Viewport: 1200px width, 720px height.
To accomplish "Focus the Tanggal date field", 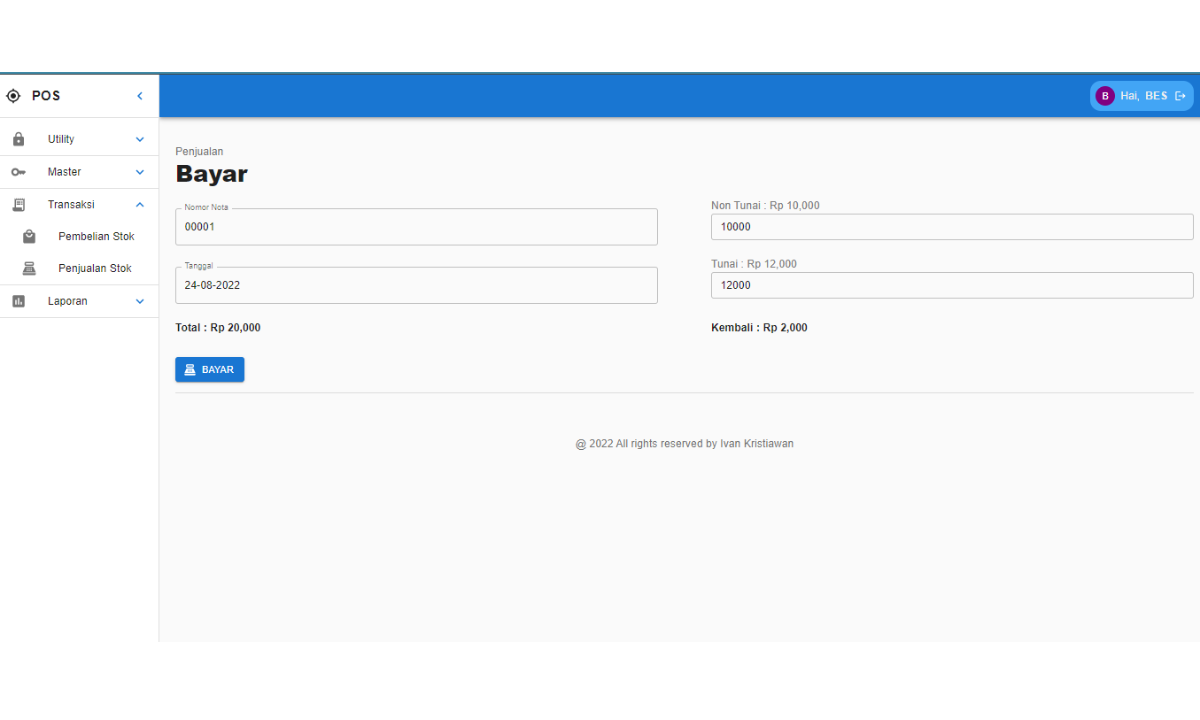I will (416, 285).
